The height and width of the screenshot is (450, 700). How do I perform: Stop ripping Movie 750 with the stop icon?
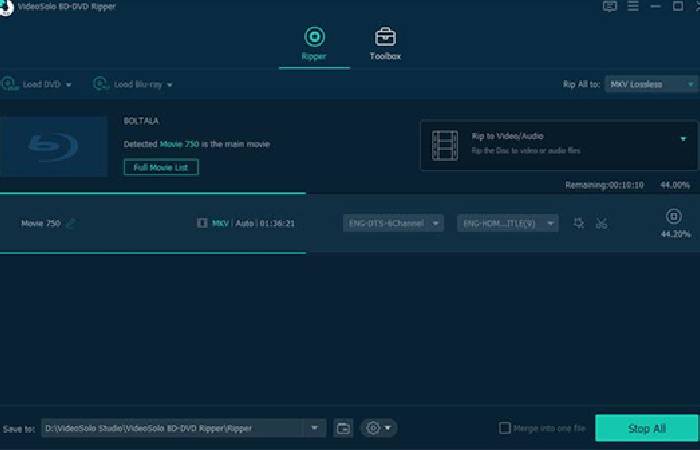[x=674, y=217]
